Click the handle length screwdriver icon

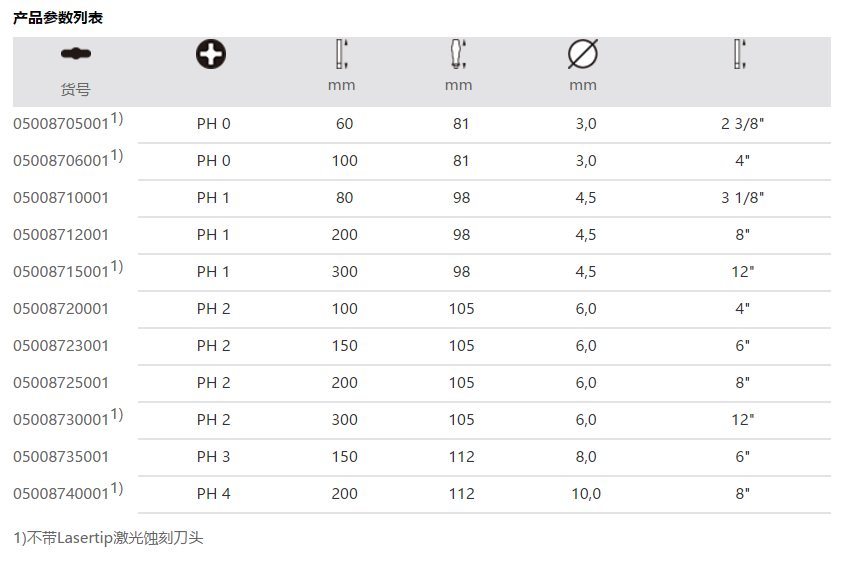coord(458,54)
